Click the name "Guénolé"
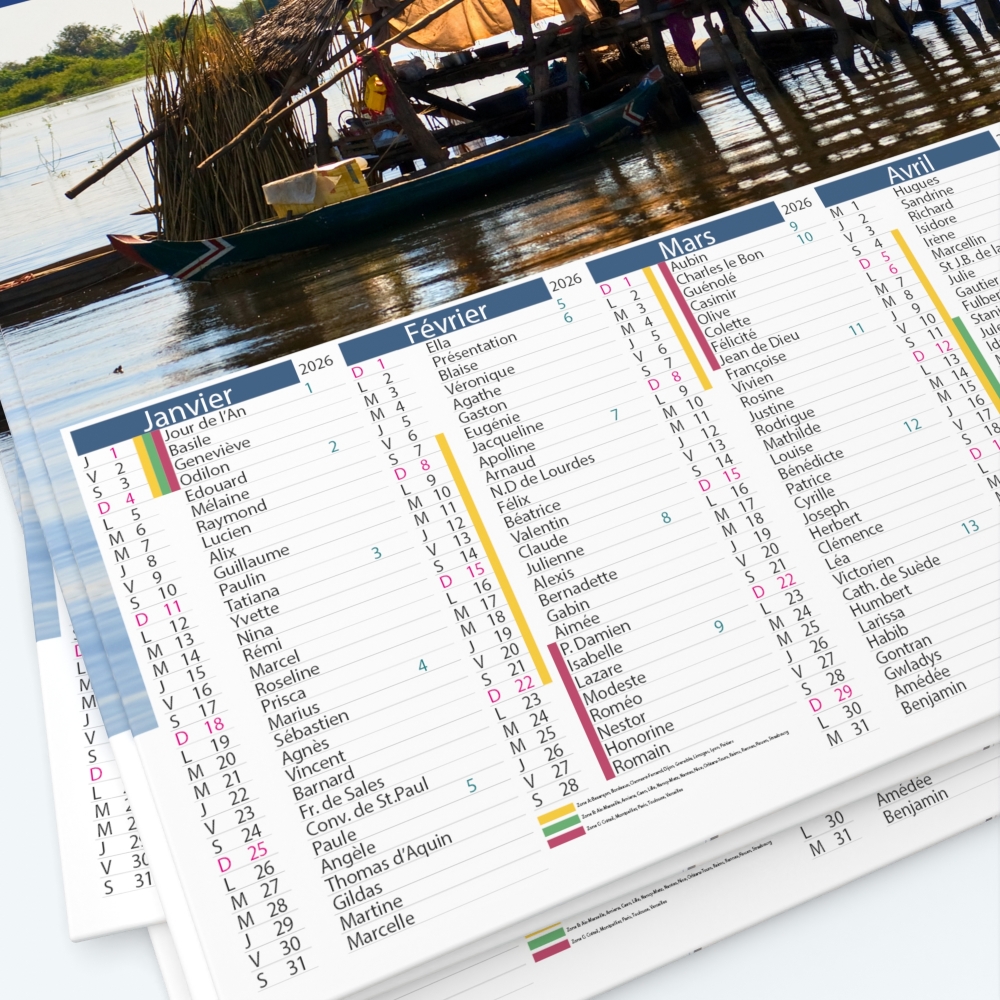The image size is (1000, 1000). 709,285
